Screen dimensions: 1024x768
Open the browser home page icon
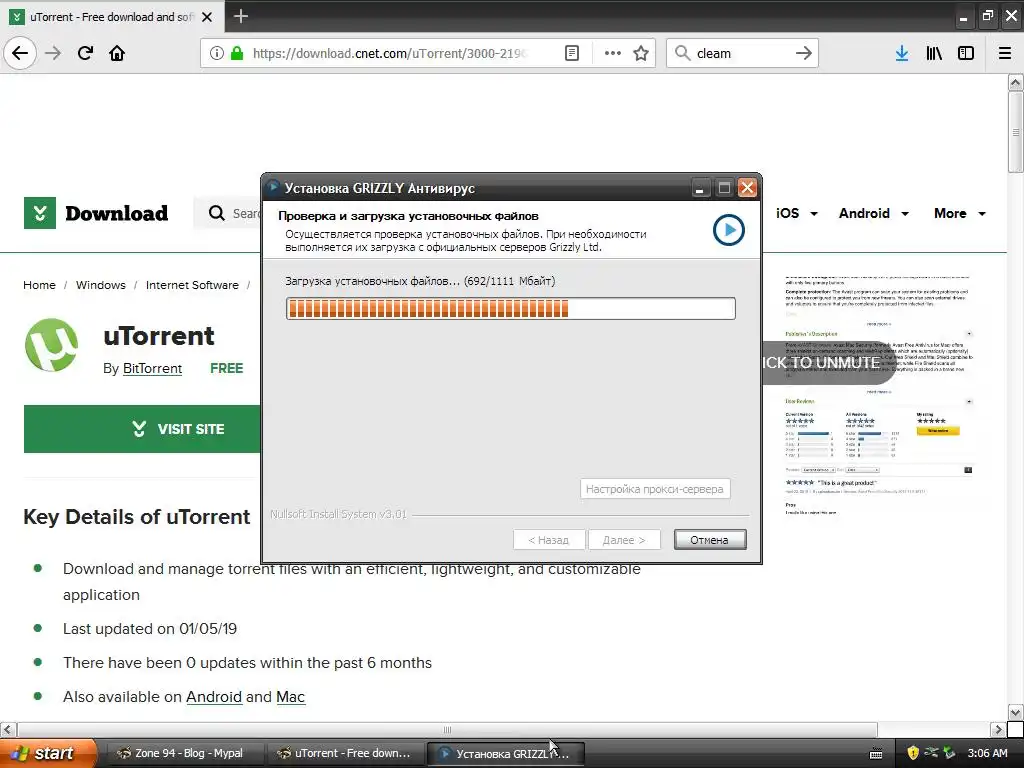pyautogui.click(x=117, y=53)
